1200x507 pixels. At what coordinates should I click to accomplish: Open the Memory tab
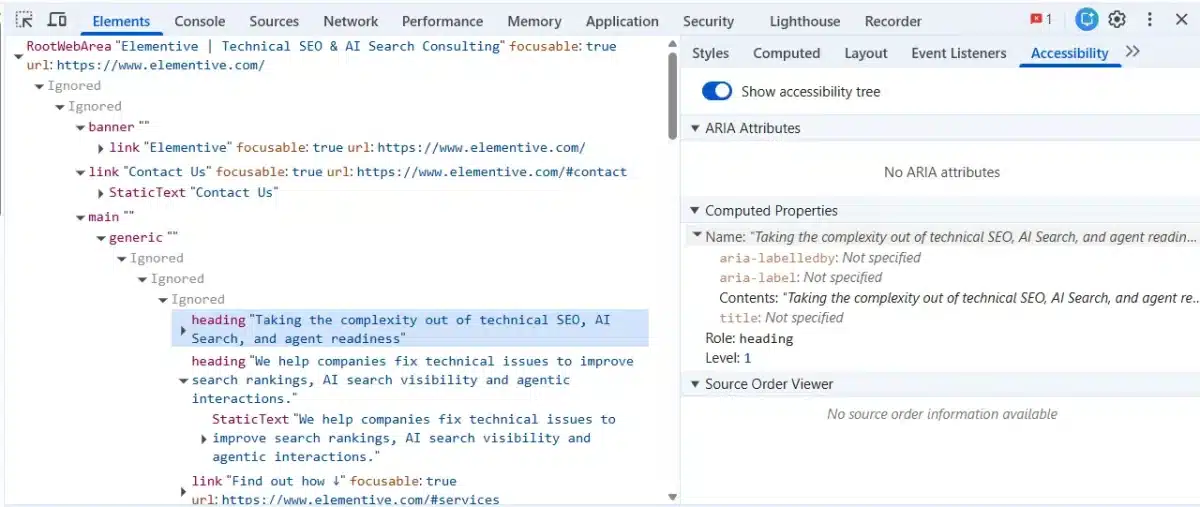[534, 21]
